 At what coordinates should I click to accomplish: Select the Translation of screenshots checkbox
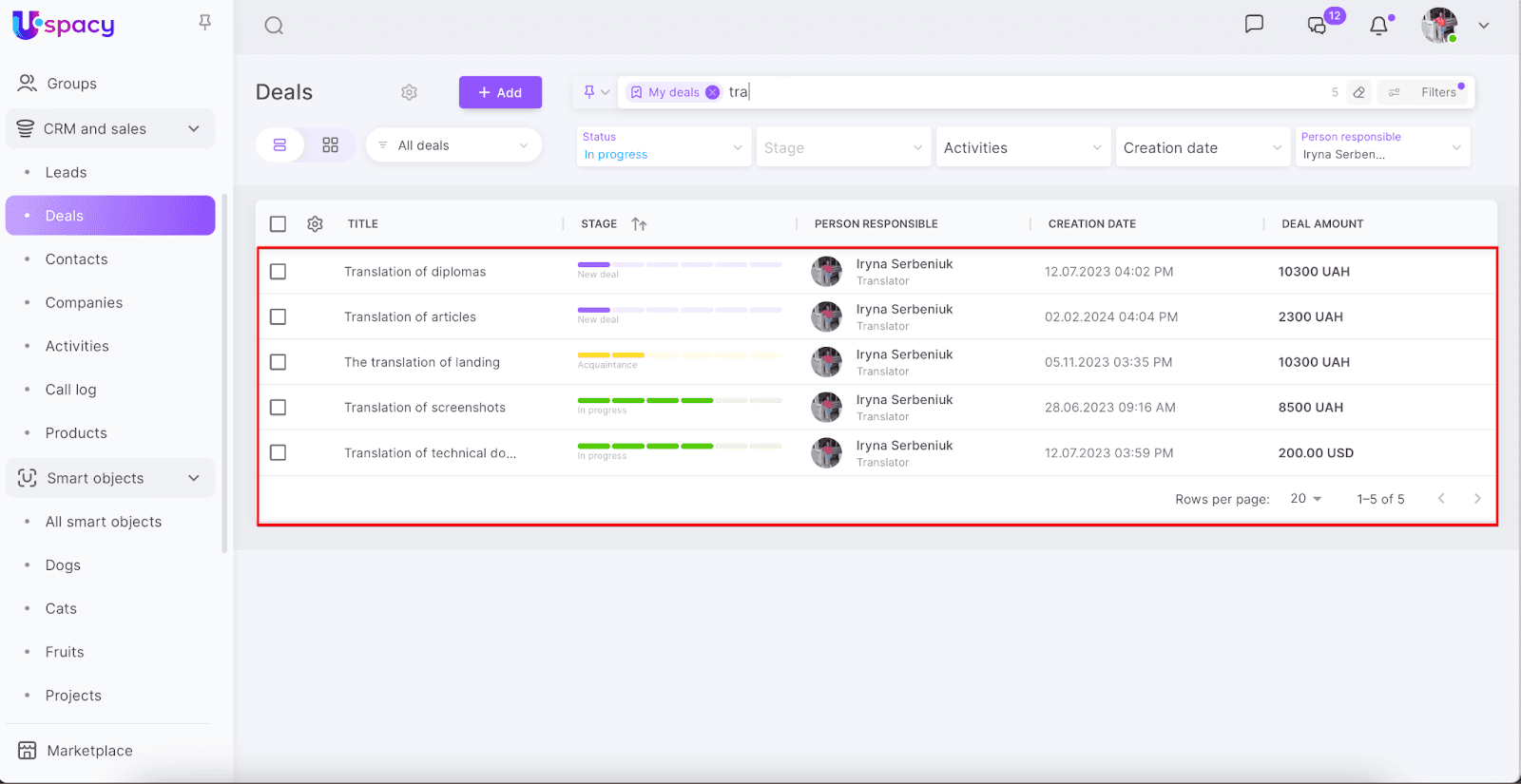pyautogui.click(x=278, y=408)
